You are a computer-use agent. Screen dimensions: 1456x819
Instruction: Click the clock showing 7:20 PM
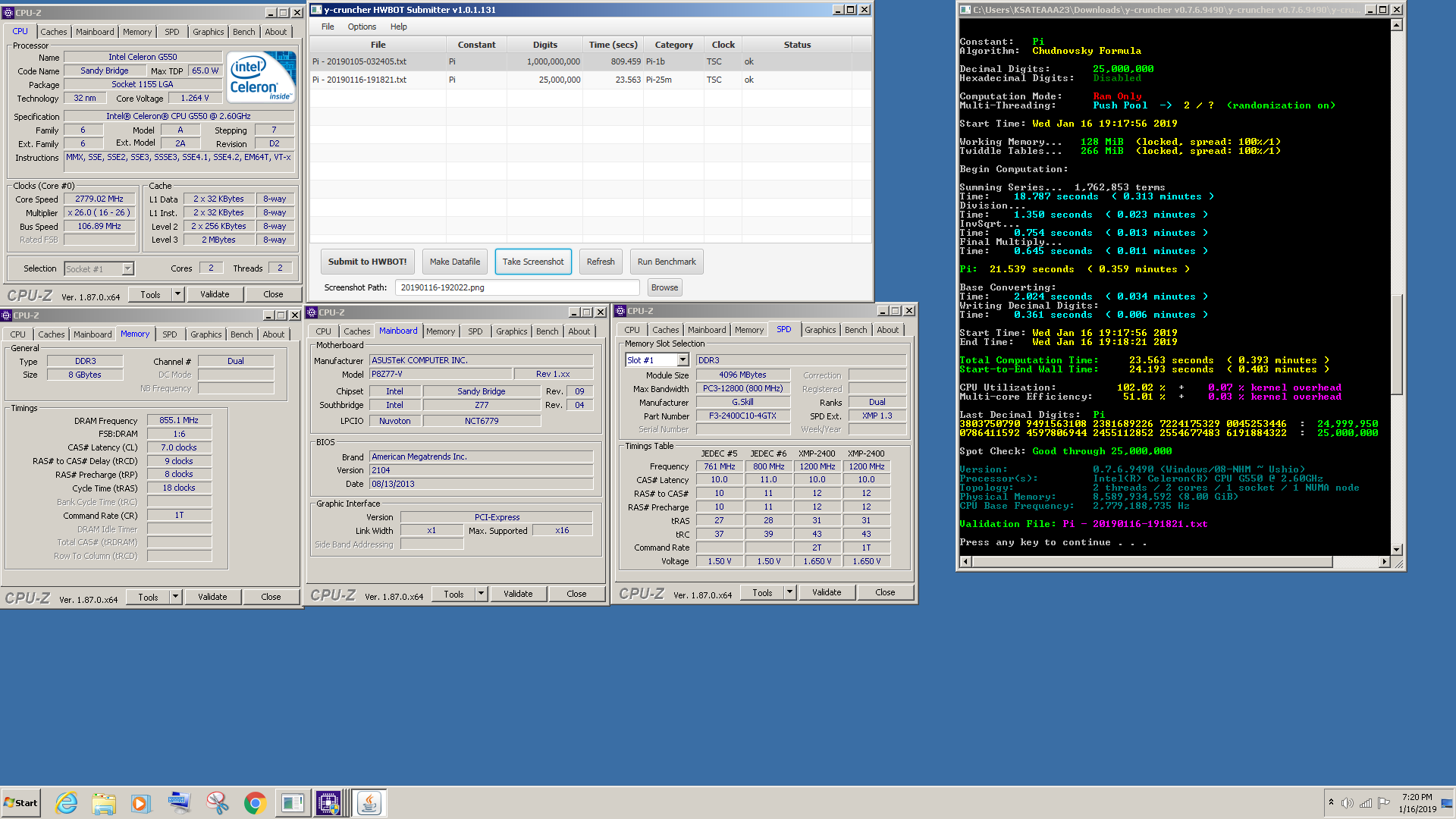coord(1417,797)
